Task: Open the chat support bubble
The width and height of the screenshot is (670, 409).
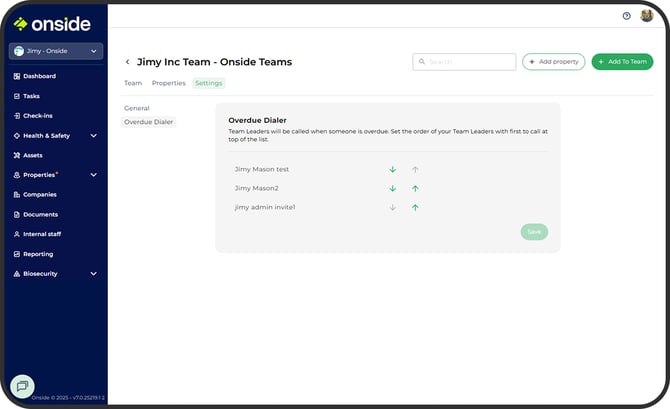Action: click(x=22, y=386)
